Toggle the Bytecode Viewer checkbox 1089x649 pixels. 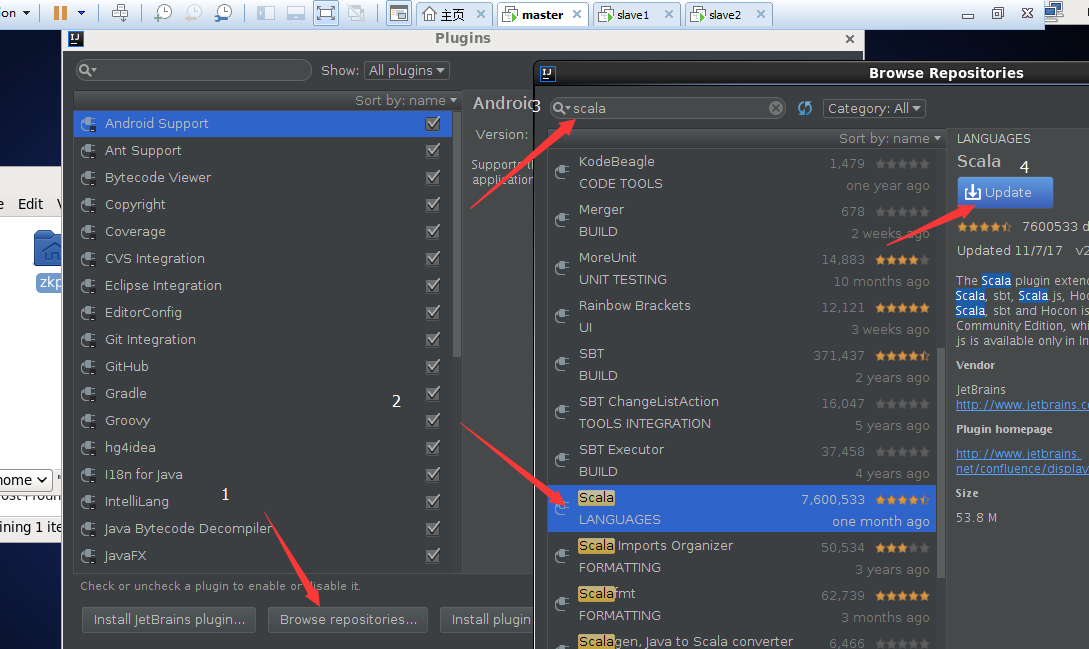coord(433,177)
